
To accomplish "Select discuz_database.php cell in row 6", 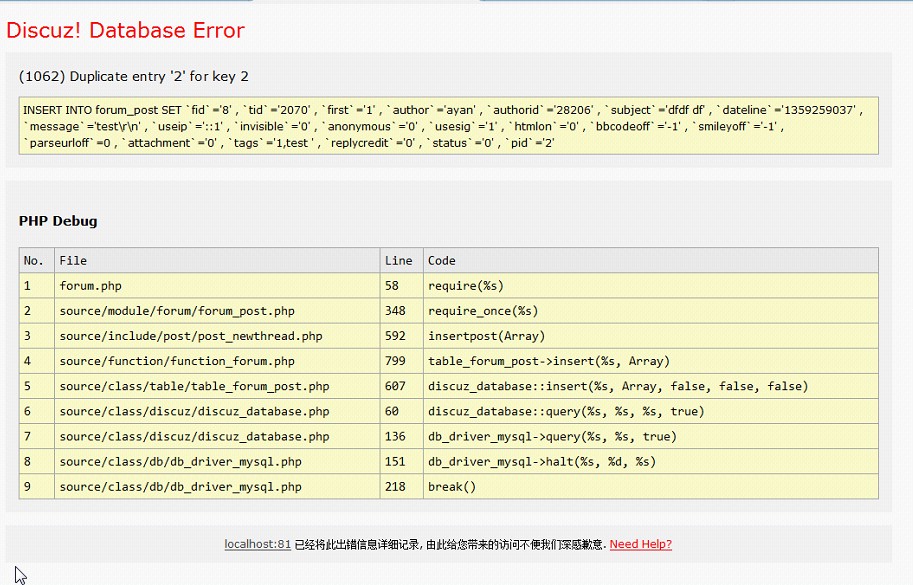I will (x=217, y=411).
